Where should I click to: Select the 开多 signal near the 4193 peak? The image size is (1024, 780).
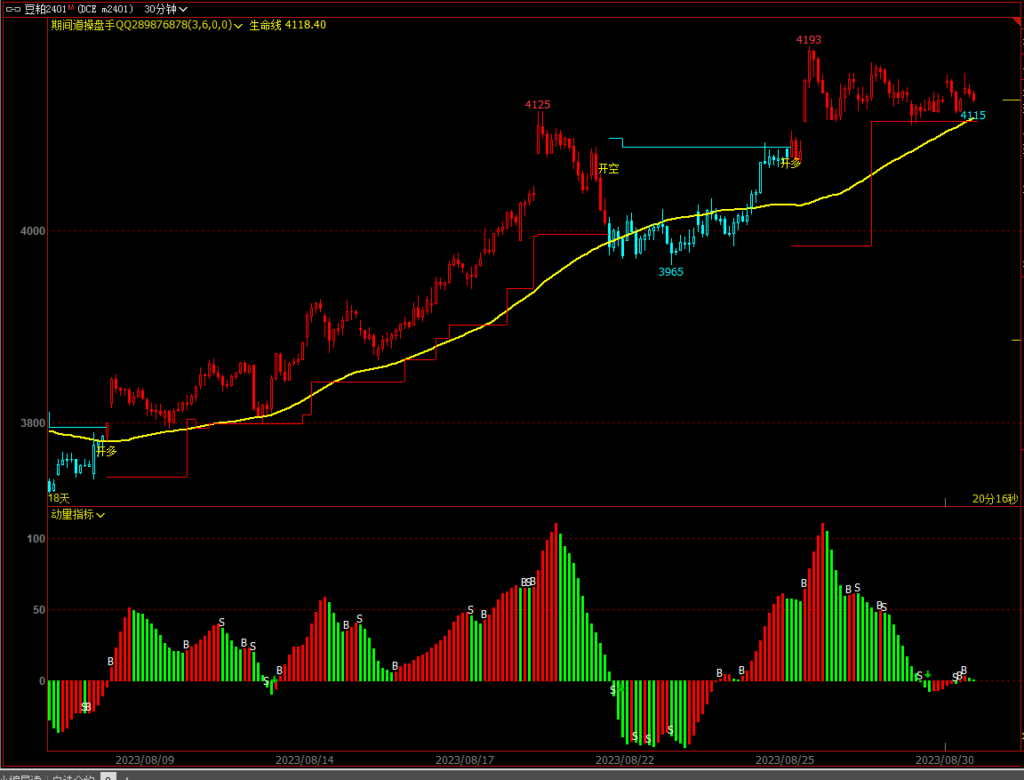click(x=790, y=163)
